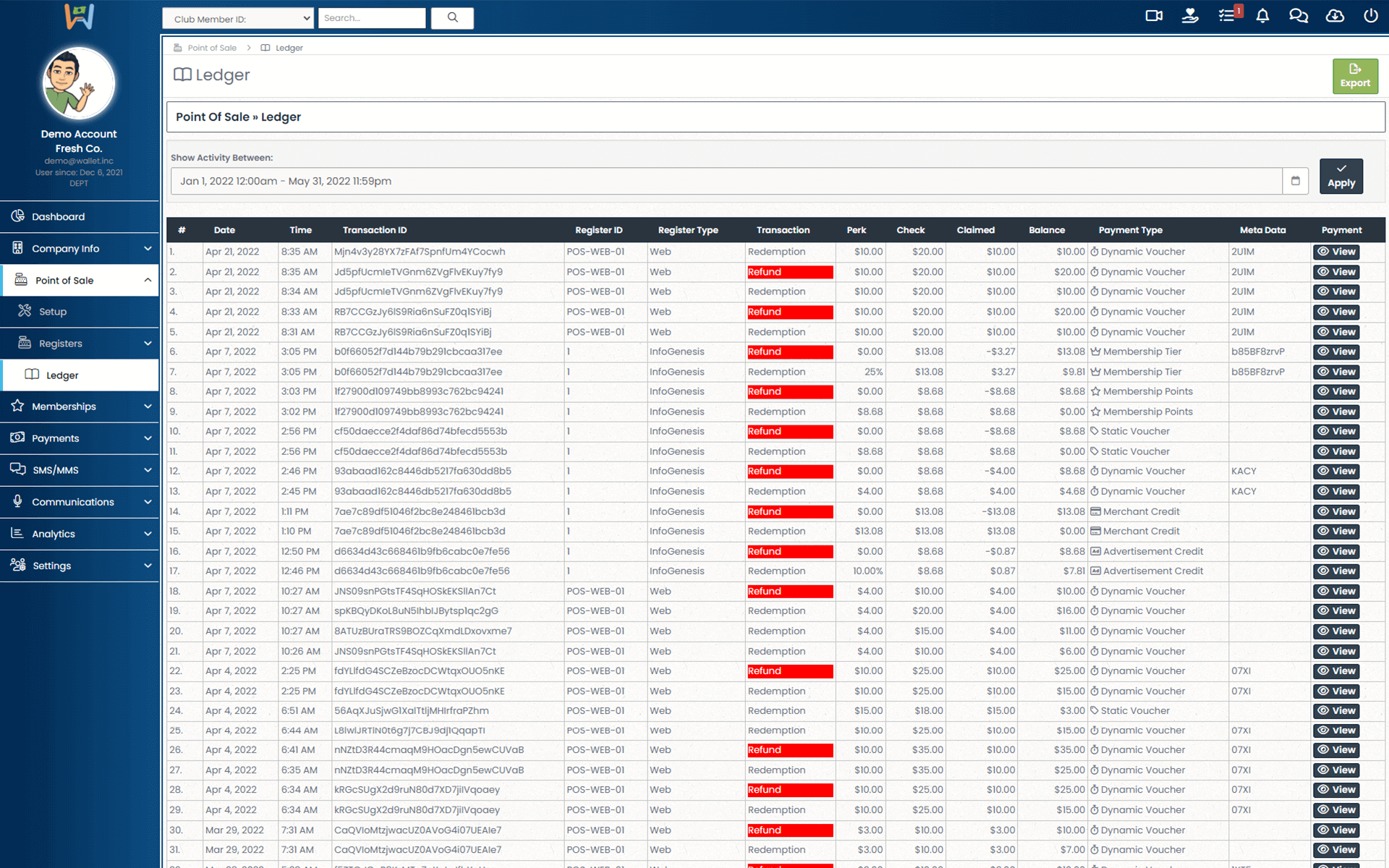
Task: Click the hand holding user icon in the top bar
Action: [x=1190, y=16]
